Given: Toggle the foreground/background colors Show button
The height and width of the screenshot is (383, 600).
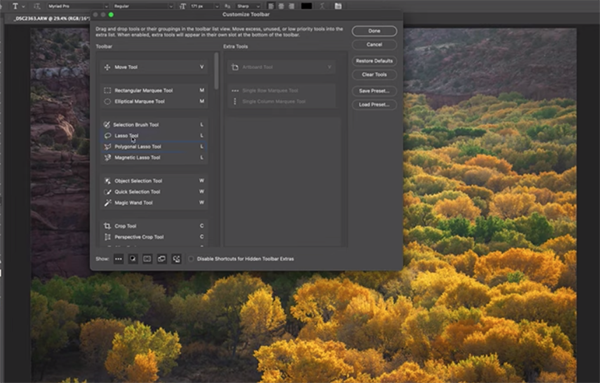Looking at the screenshot, I should pyautogui.click(x=133, y=259).
